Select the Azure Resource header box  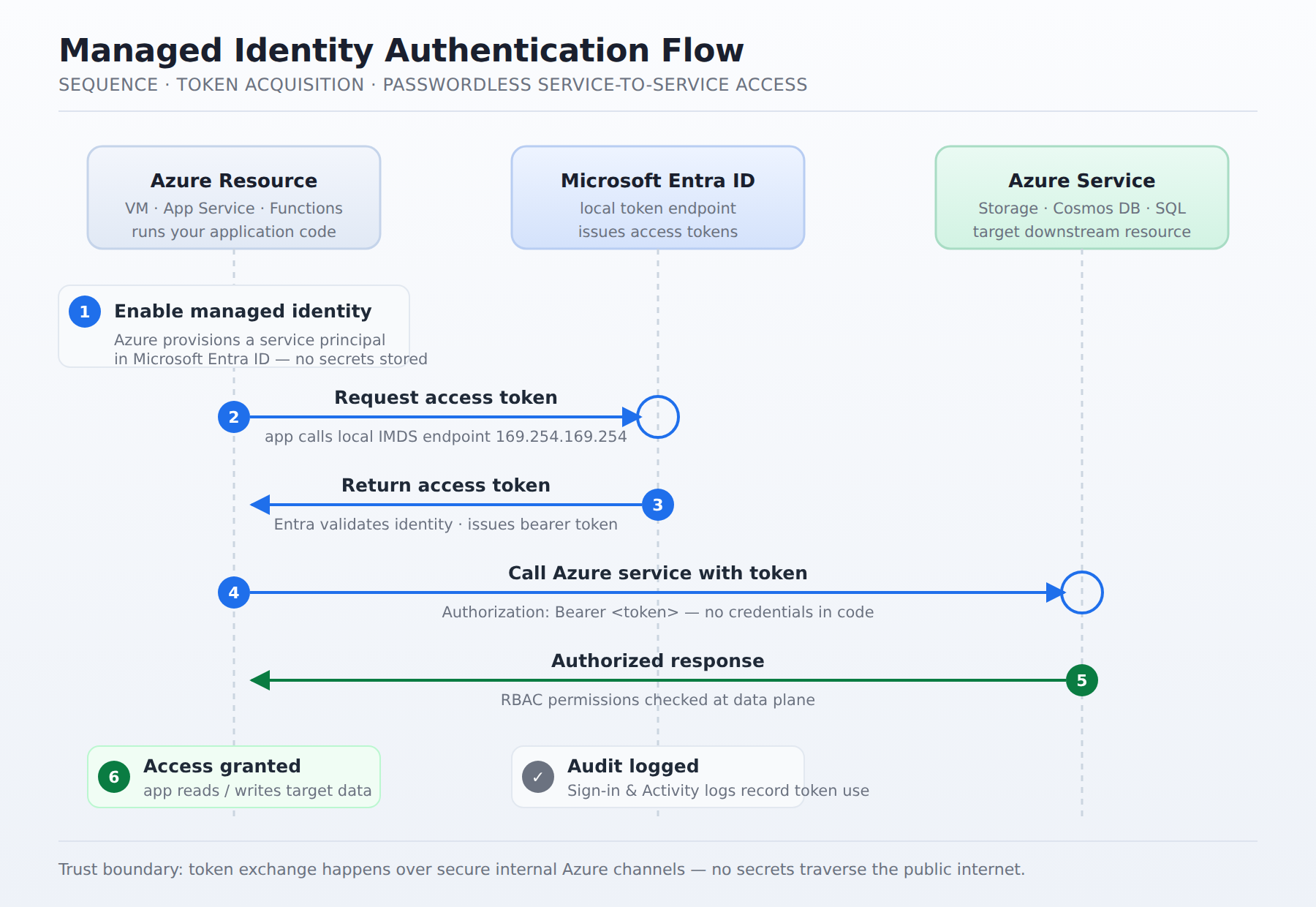234,197
